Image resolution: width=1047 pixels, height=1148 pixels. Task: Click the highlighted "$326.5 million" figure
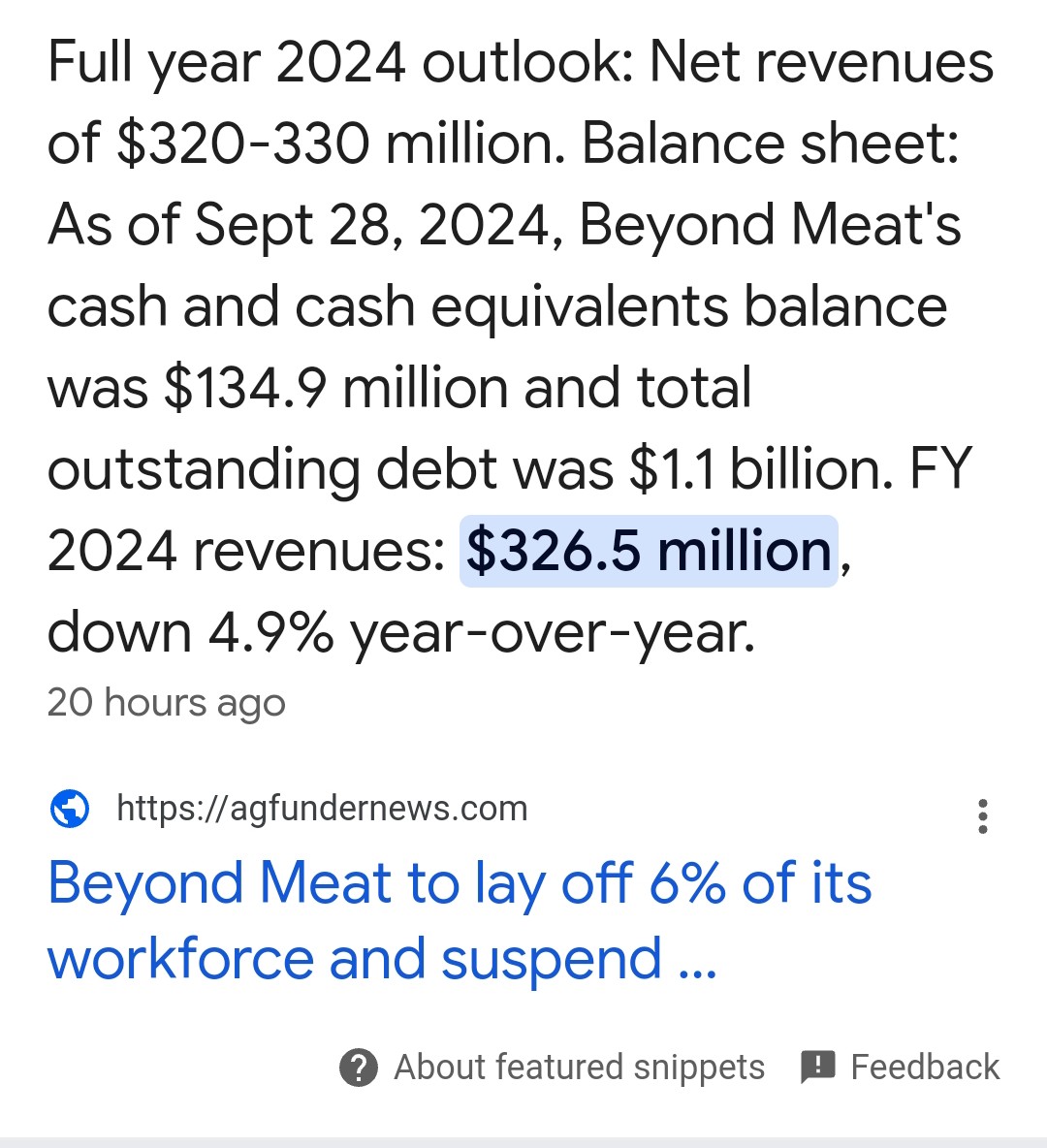649,551
